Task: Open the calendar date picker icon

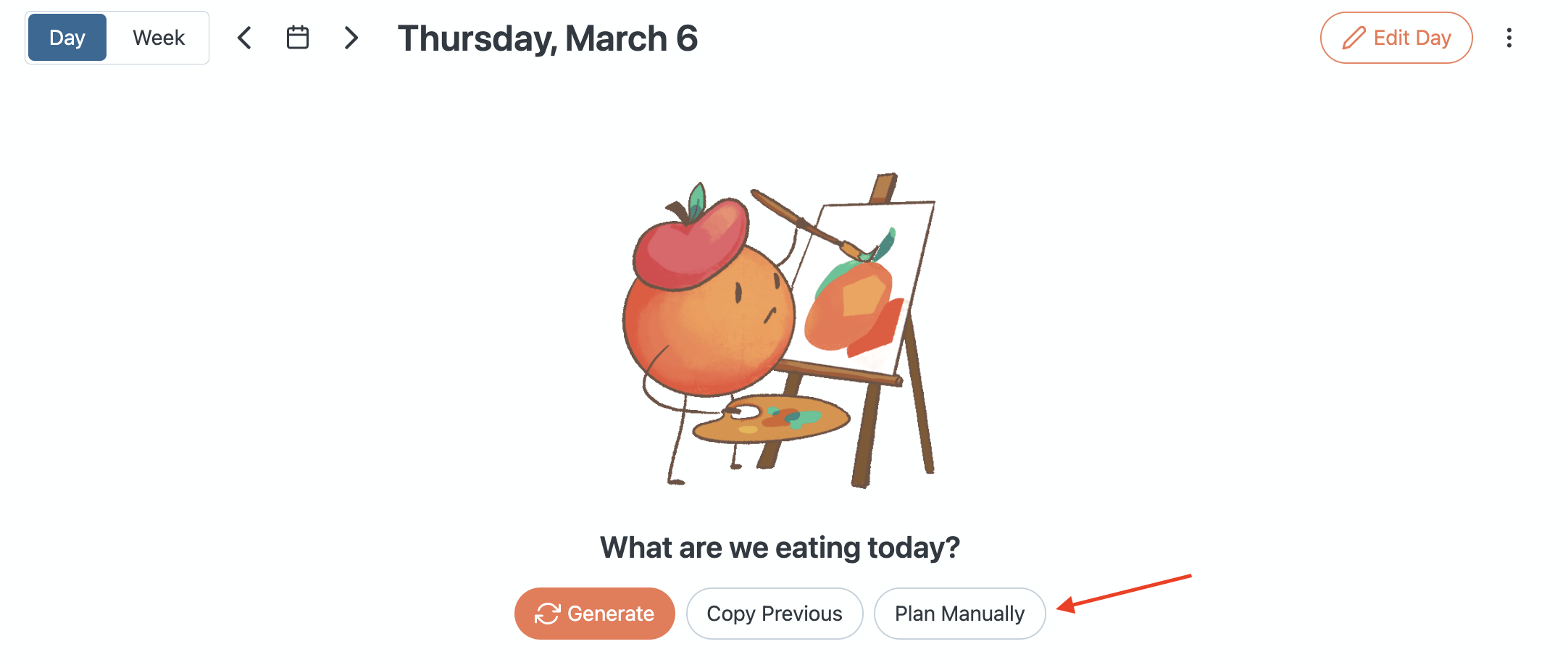Action: coord(298,38)
